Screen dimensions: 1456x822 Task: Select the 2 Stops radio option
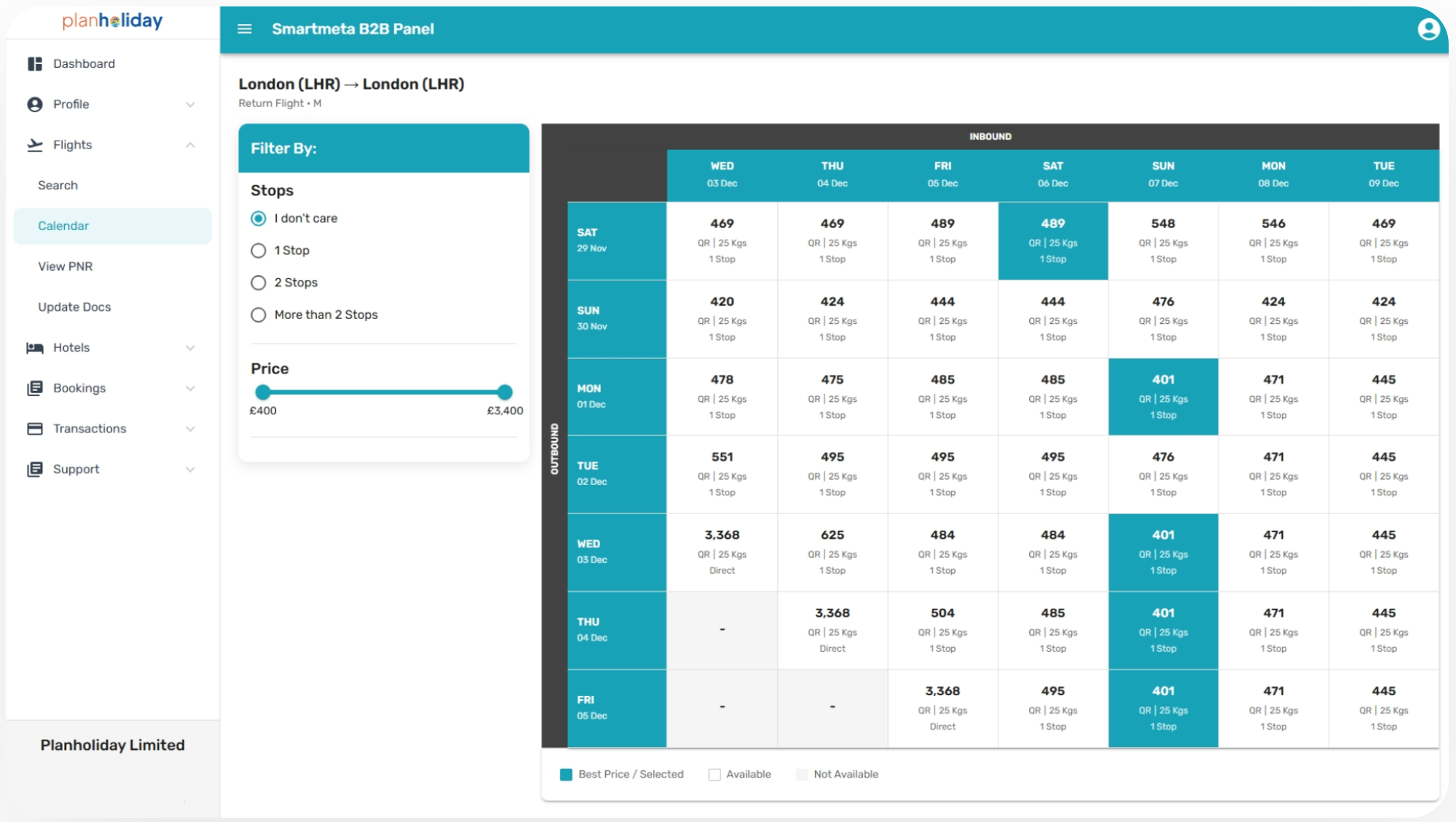point(259,282)
